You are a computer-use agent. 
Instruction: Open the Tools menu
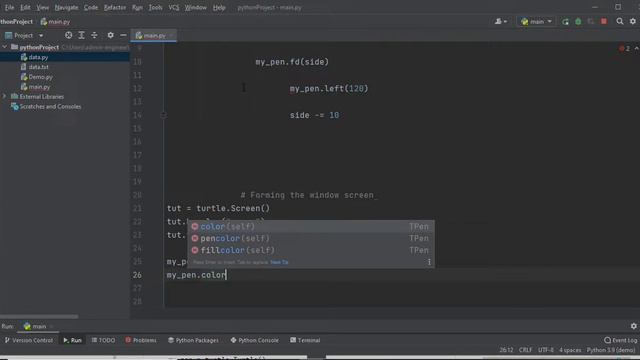155,7
